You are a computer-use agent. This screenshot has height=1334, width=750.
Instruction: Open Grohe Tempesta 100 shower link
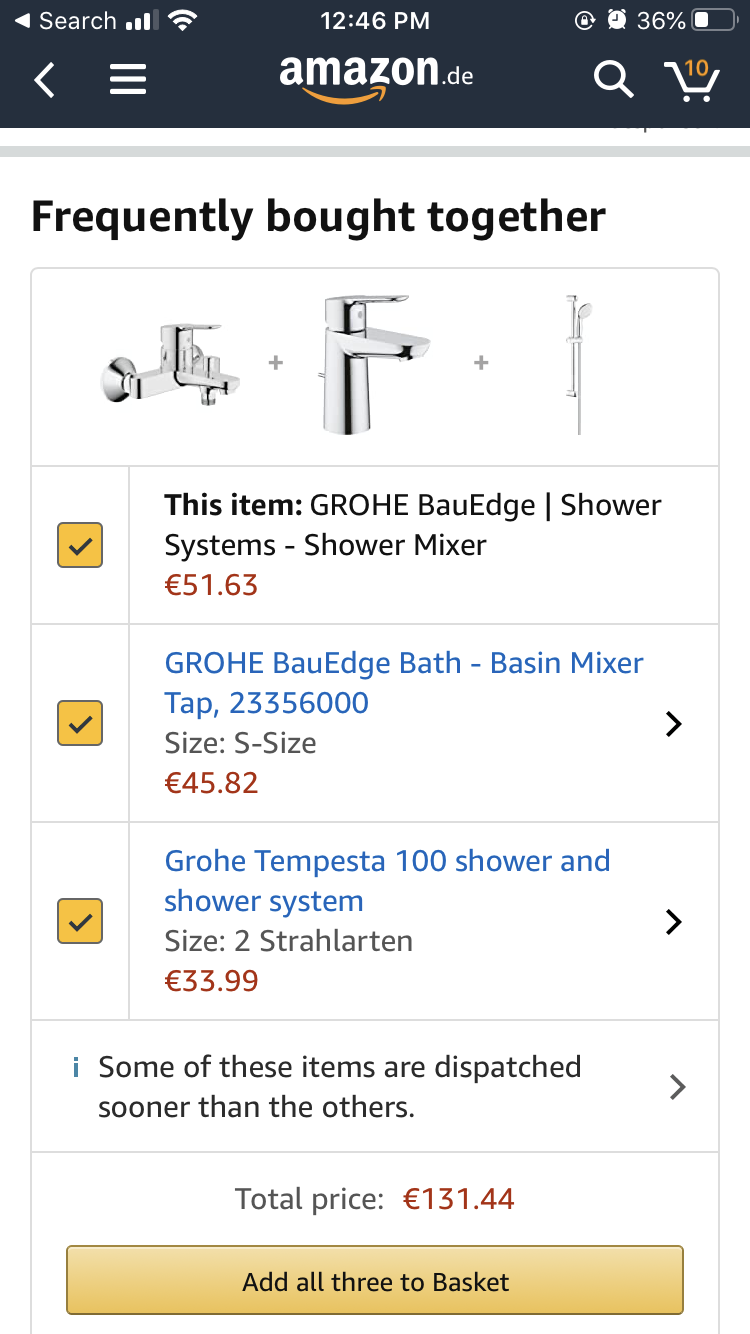387,881
